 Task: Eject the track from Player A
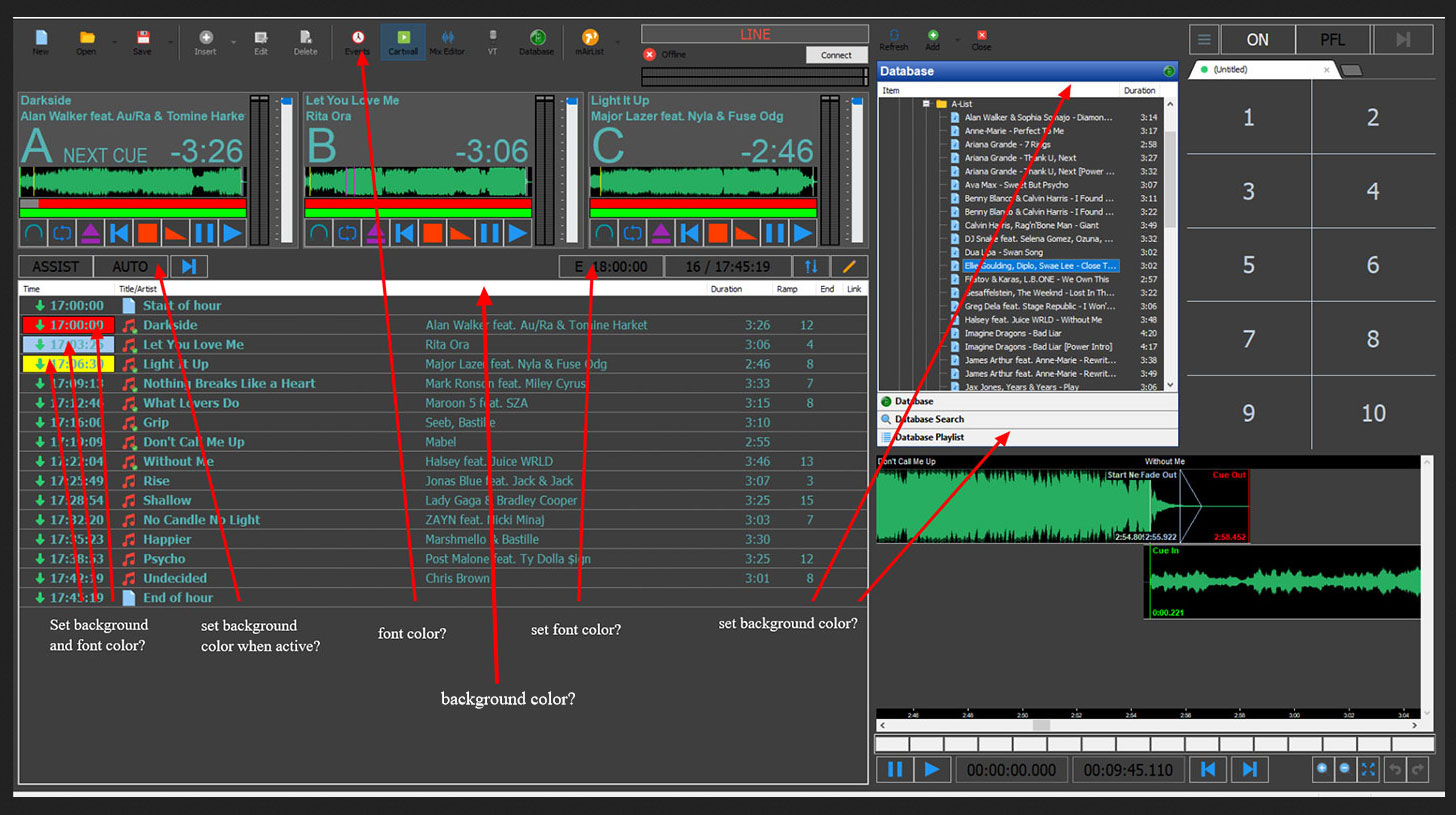pyautogui.click(x=91, y=234)
